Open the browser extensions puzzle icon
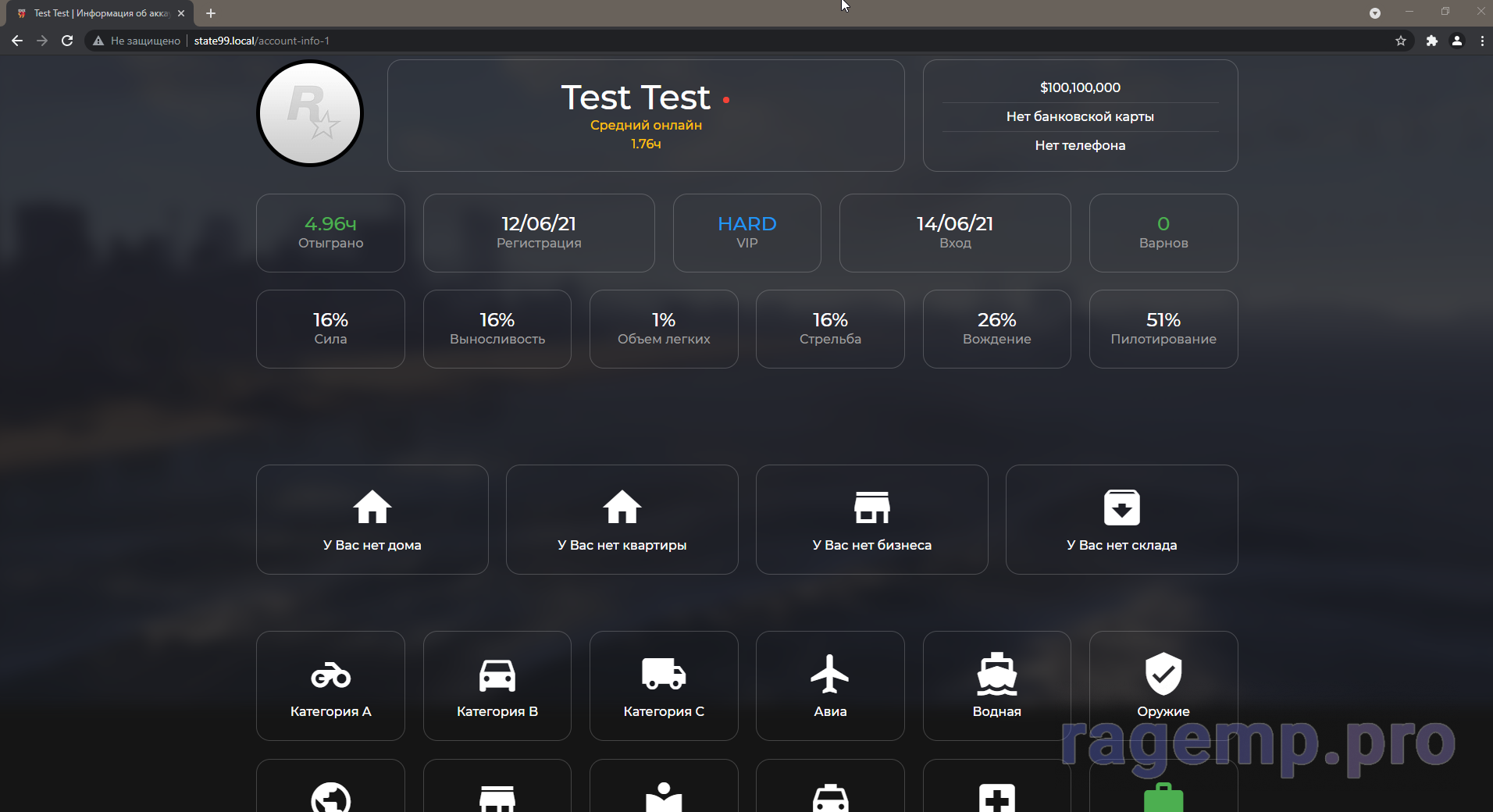This screenshot has height=812, width=1493. coord(1431,41)
